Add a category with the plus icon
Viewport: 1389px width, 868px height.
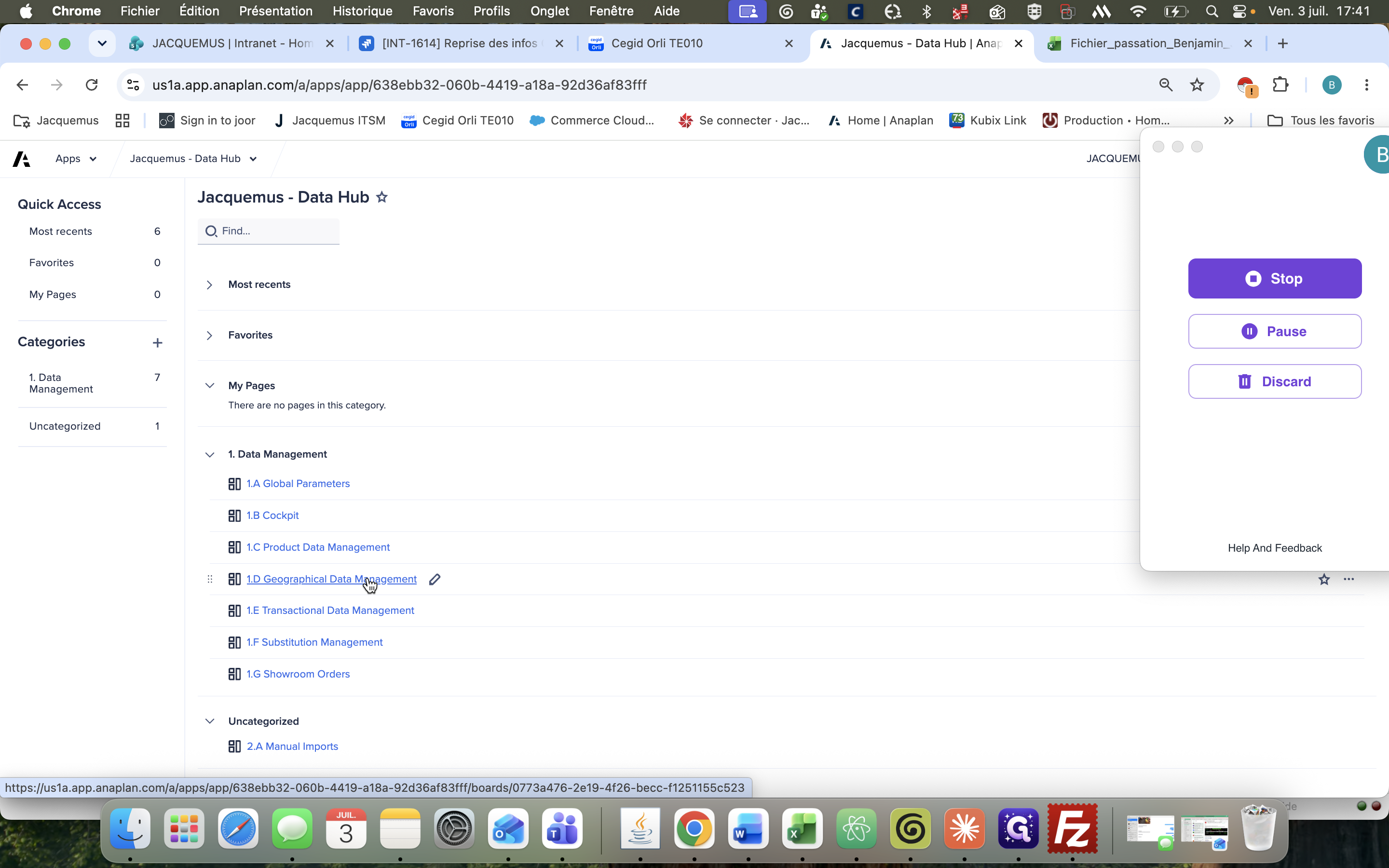(157, 343)
